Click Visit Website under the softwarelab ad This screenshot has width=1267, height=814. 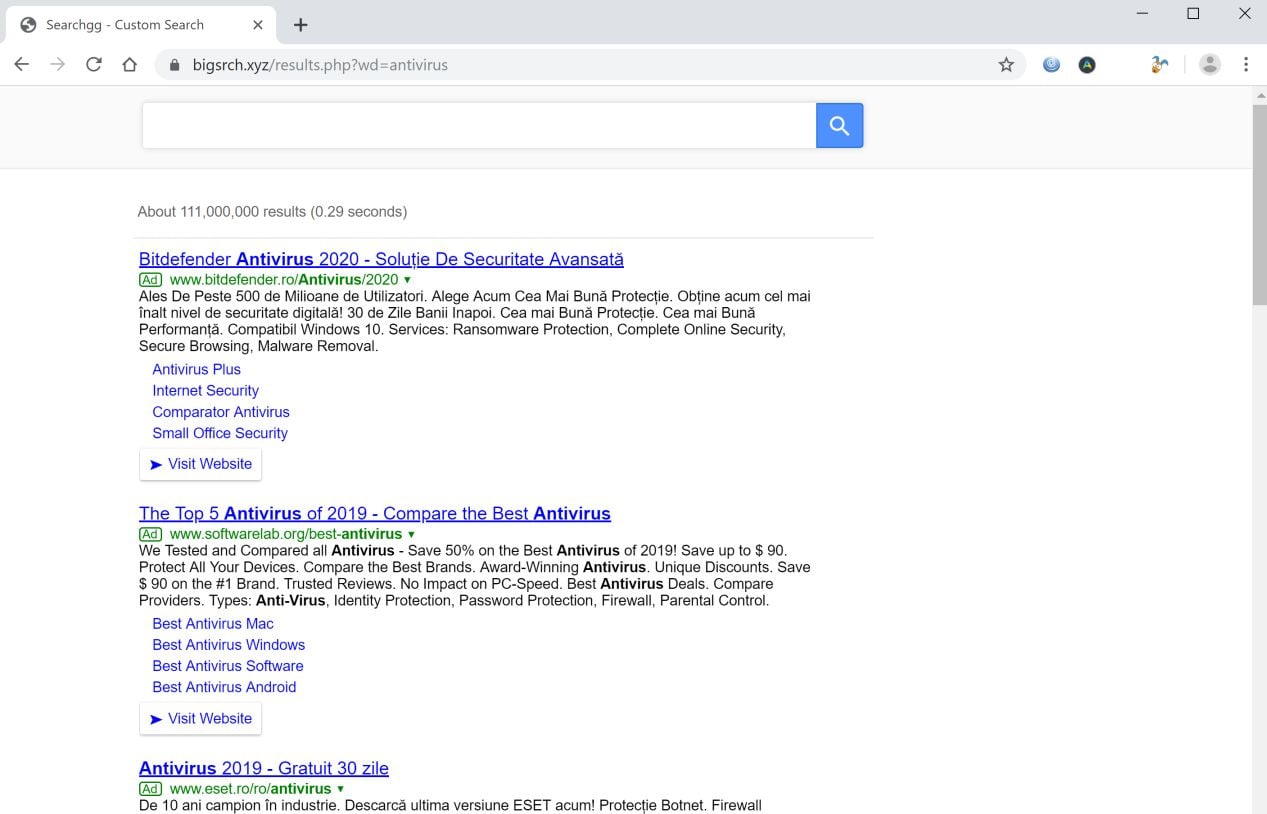(200, 718)
